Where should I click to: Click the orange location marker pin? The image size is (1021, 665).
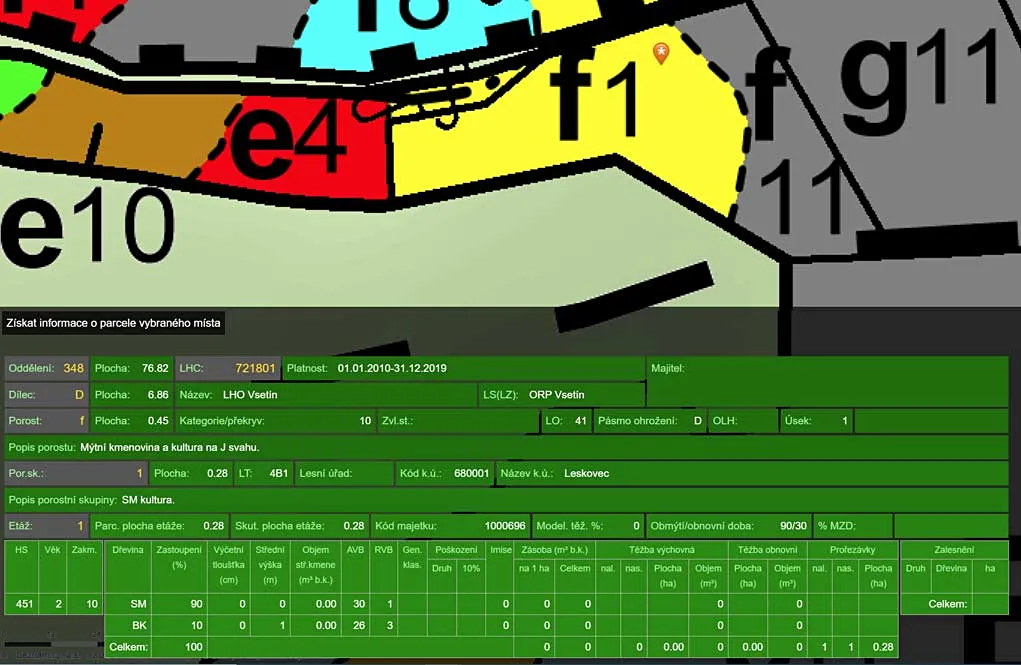click(x=660, y=52)
